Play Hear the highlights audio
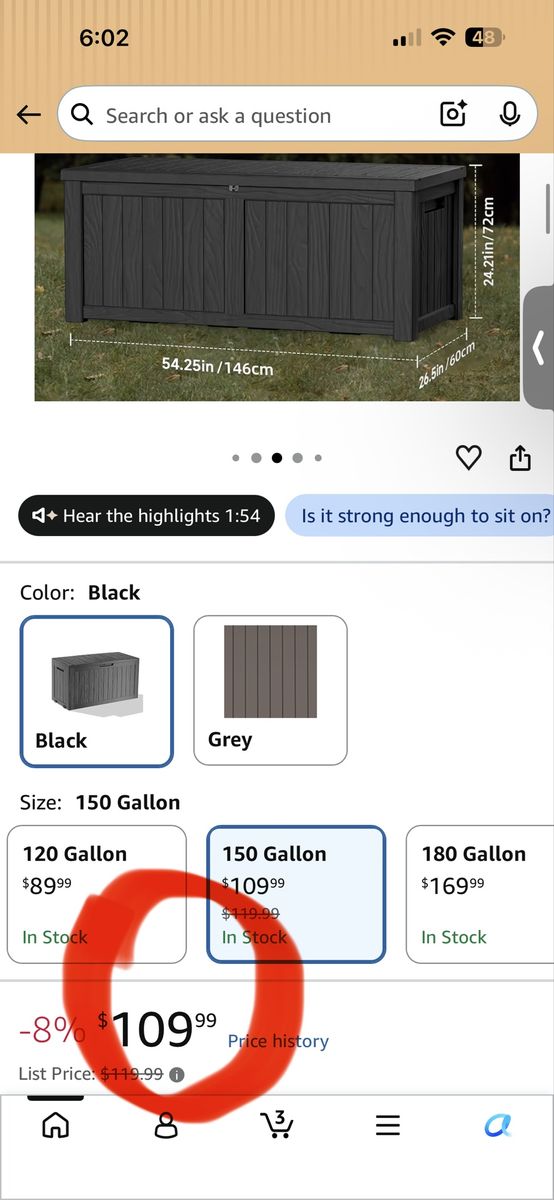The image size is (554, 1200). [146, 516]
